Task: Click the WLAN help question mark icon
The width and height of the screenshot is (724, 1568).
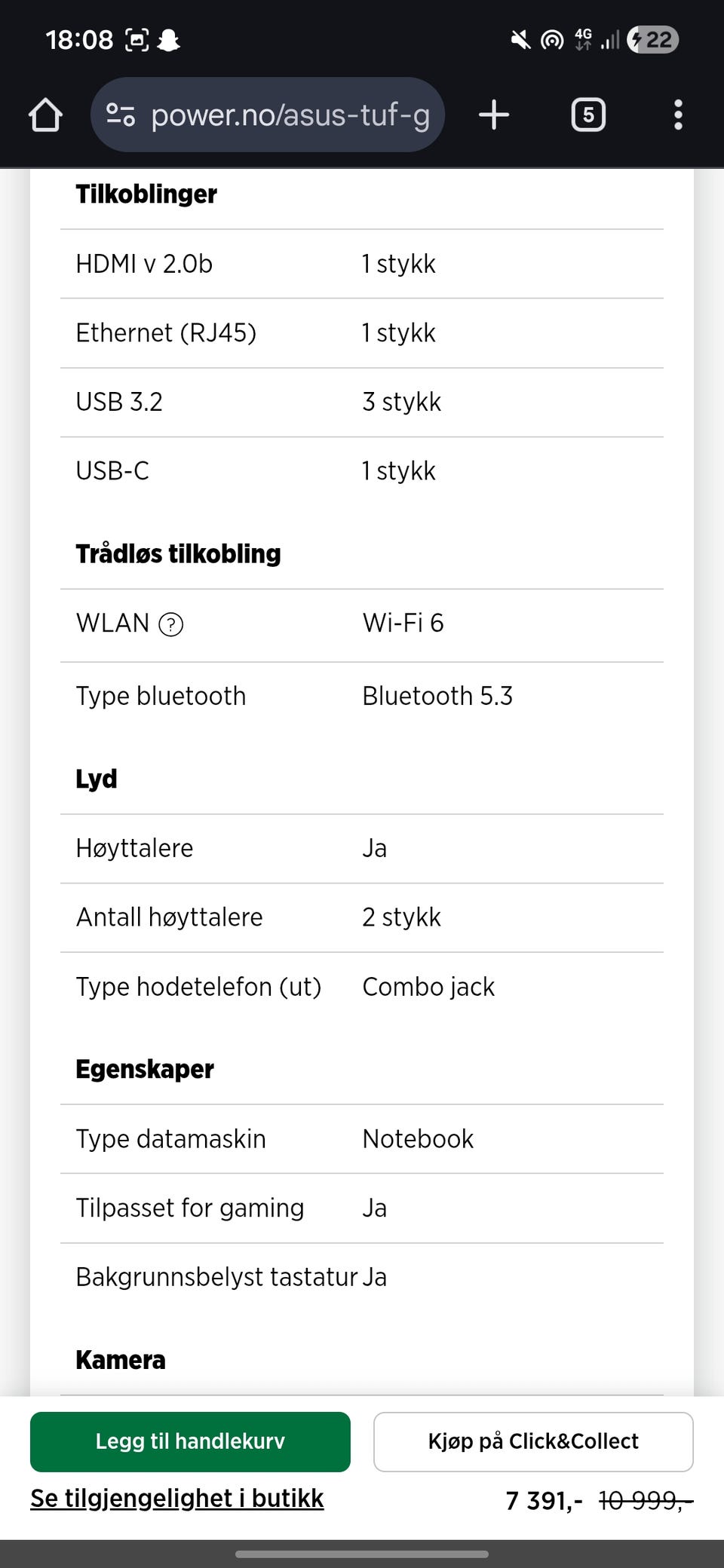Action: [x=171, y=624]
